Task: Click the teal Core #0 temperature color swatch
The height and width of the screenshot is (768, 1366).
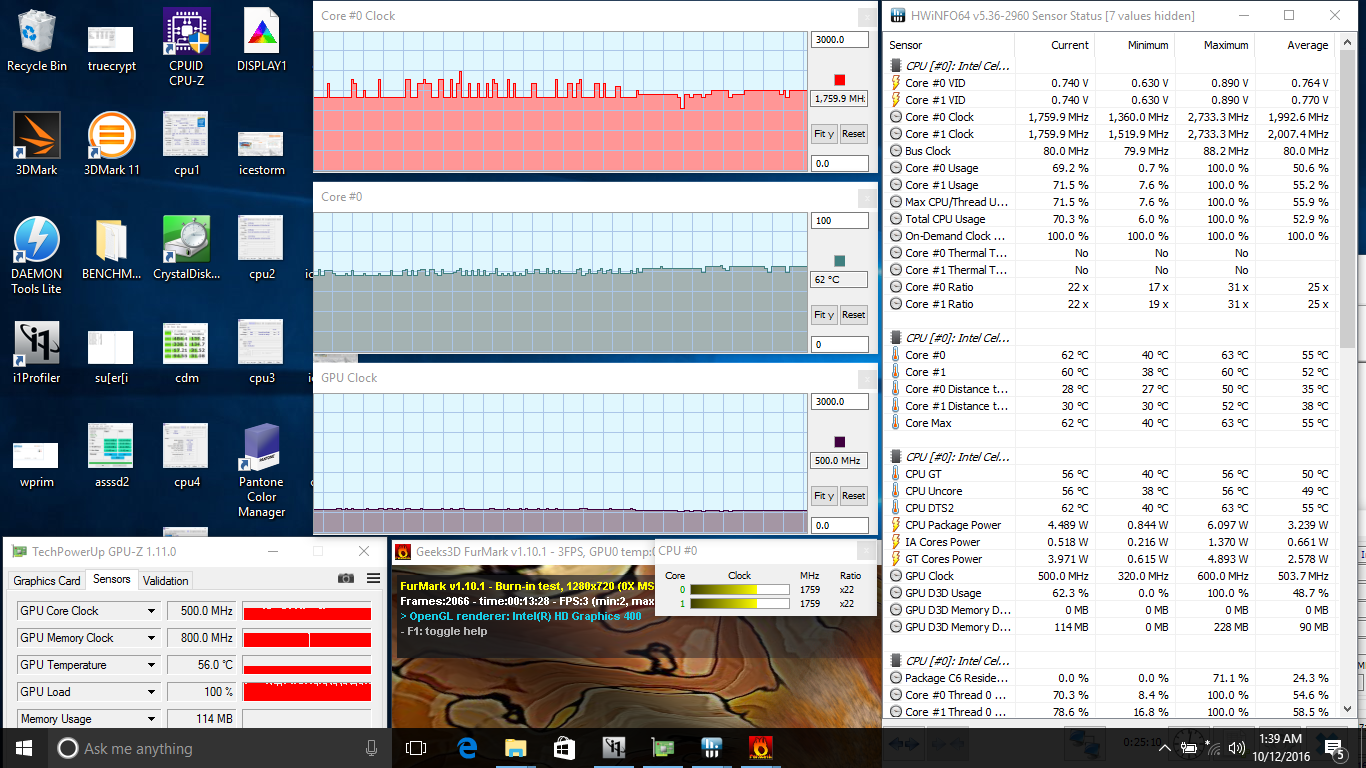Action: pyautogui.click(x=840, y=261)
